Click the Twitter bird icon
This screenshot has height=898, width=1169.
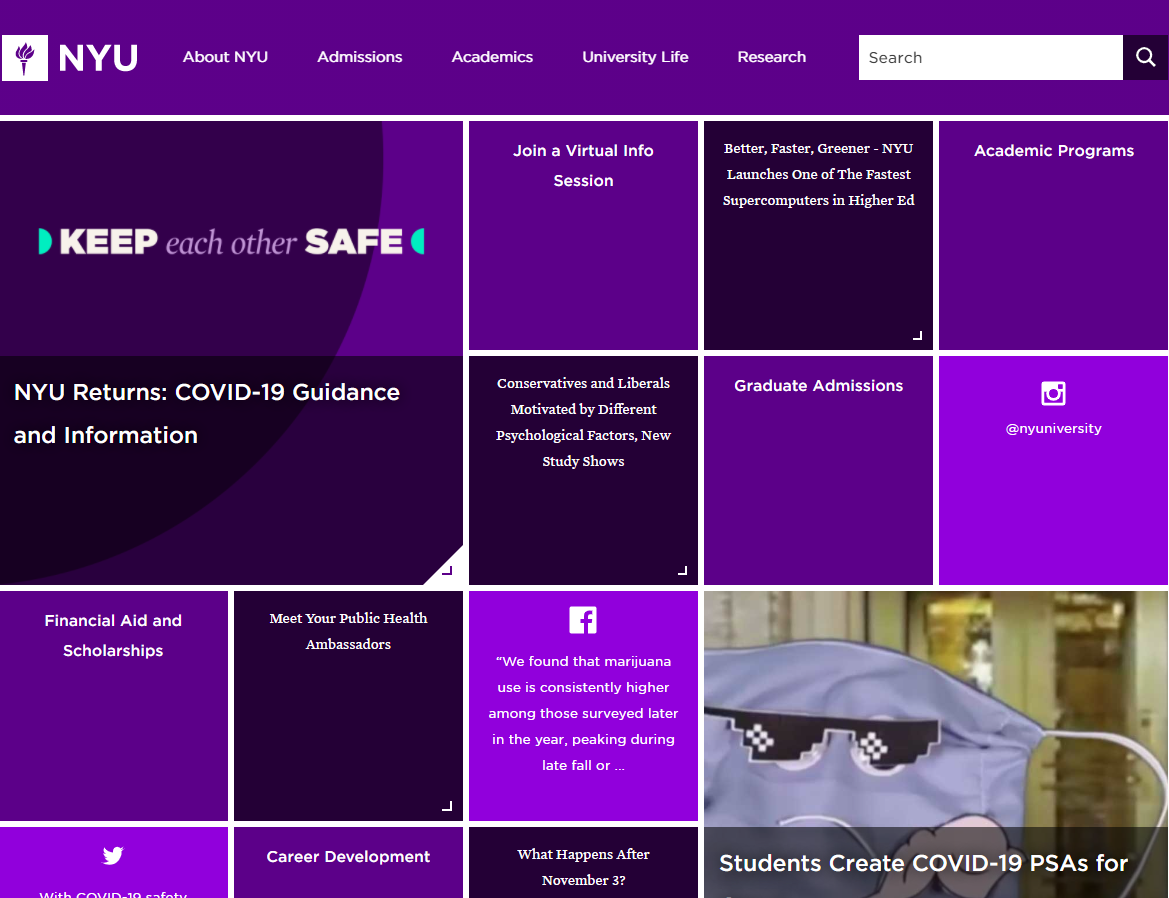click(x=113, y=855)
